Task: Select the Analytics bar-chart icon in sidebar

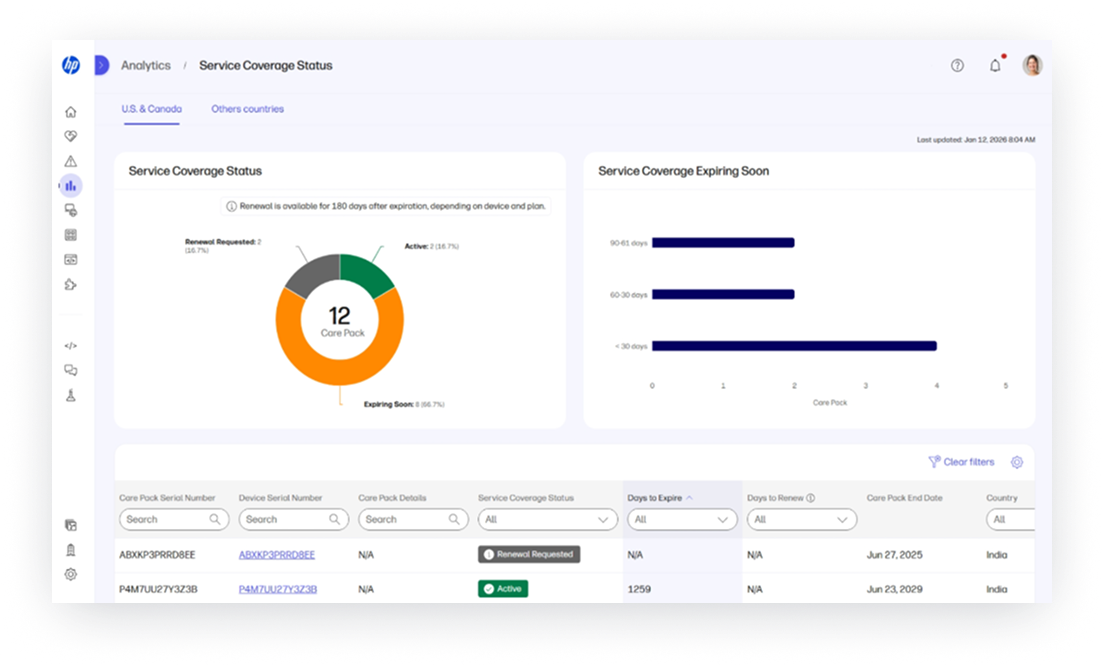Action: 70,185
